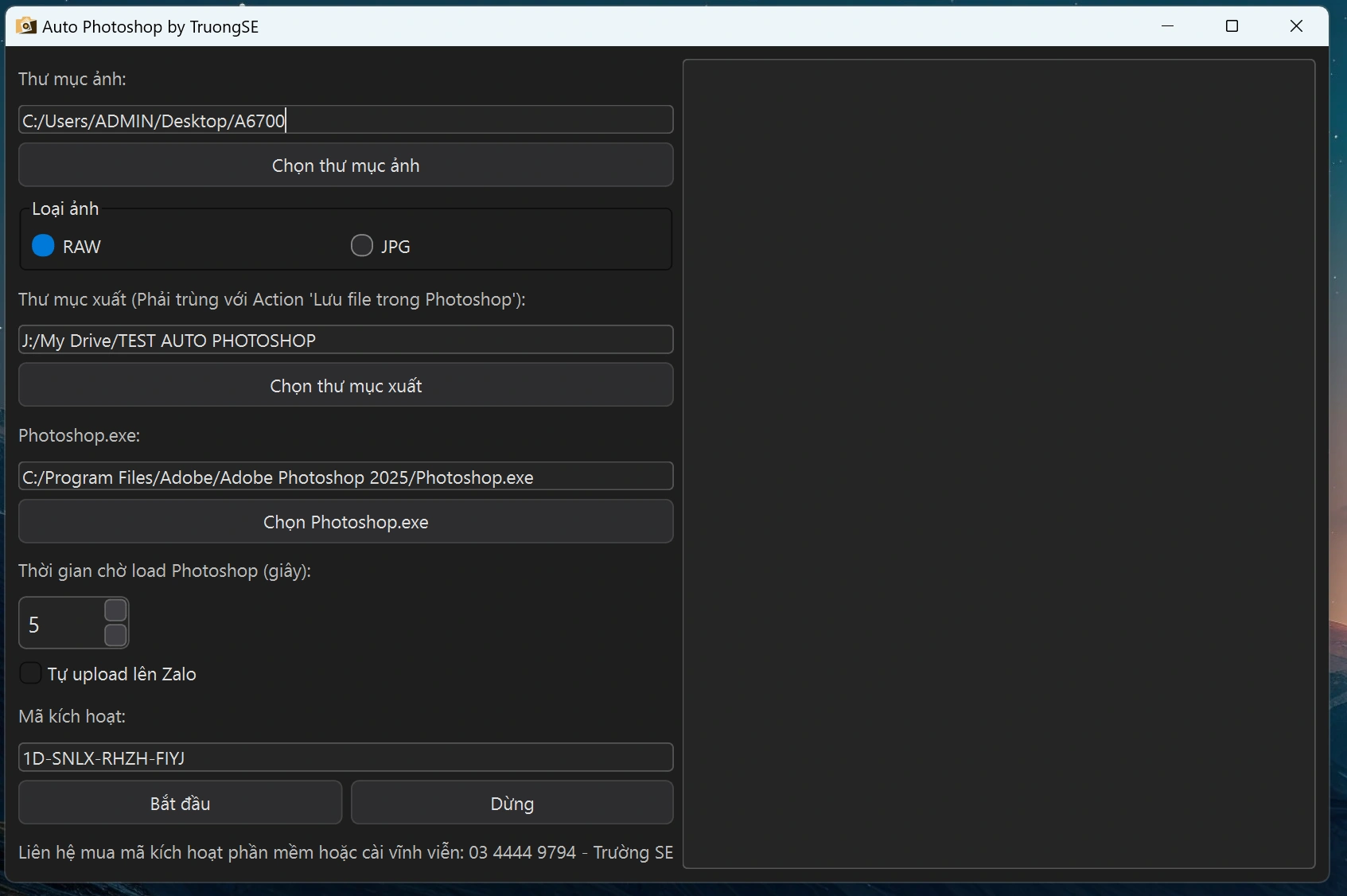
Task: Open the 'Chọn Photoshop.exe' file picker
Action: coord(345,522)
